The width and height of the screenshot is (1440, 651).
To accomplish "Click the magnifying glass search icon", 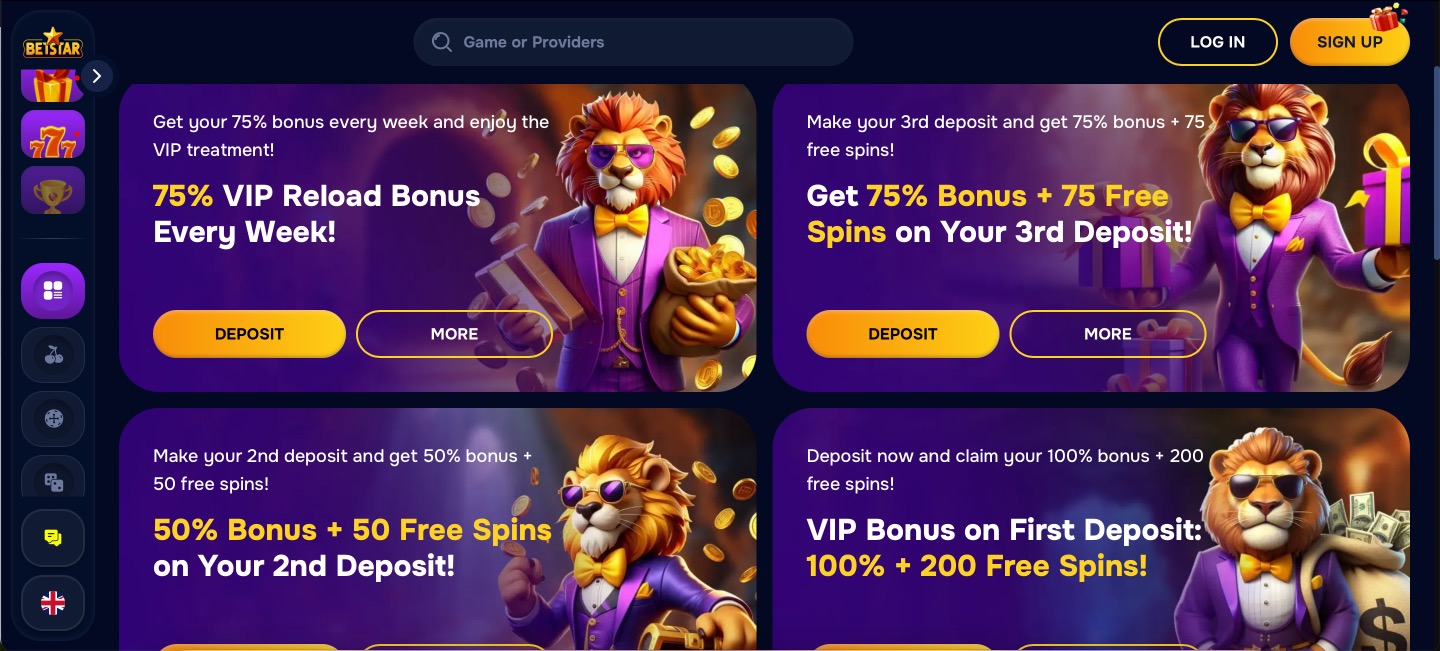I will [x=441, y=42].
